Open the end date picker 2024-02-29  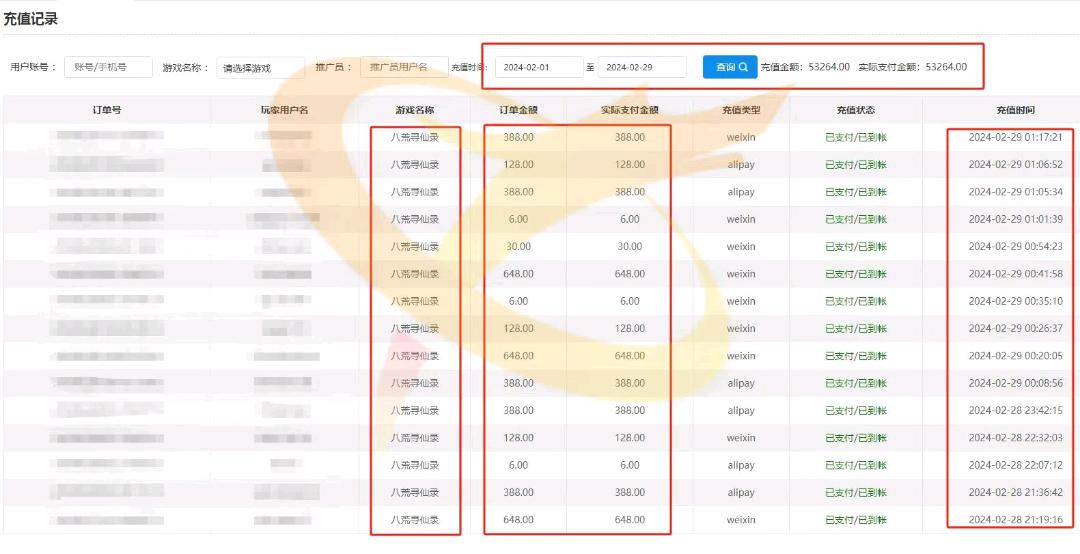(641, 67)
